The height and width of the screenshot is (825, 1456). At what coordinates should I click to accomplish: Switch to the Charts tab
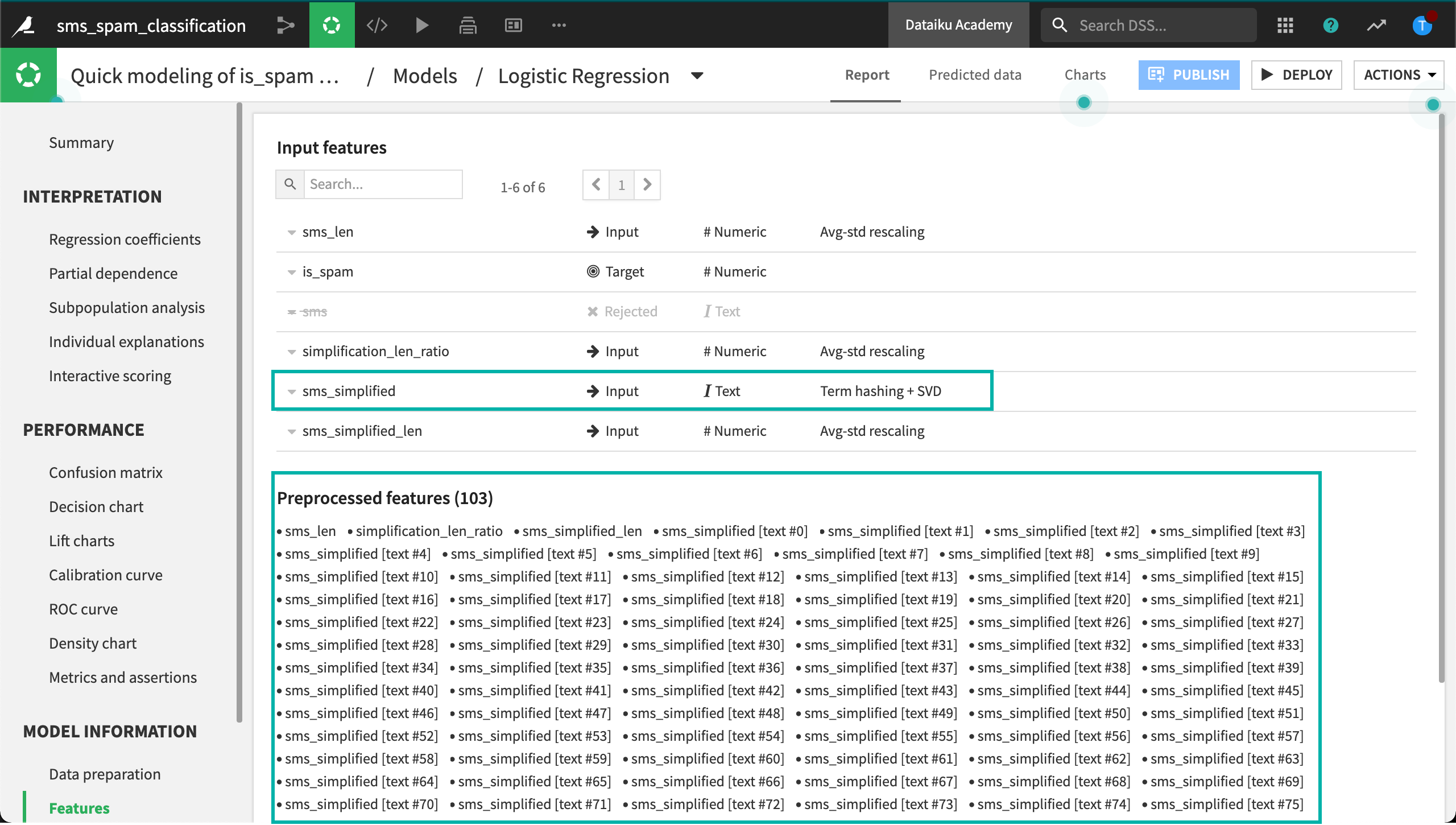1085,75
